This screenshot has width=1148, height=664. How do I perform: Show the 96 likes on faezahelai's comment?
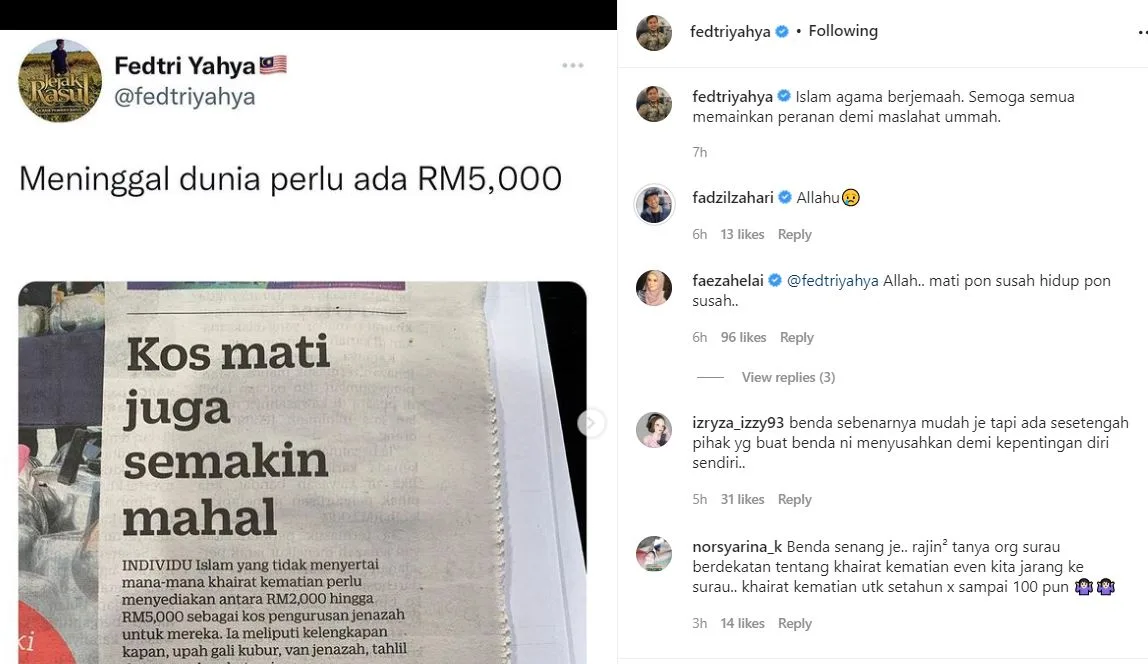(x=743, y=337)
